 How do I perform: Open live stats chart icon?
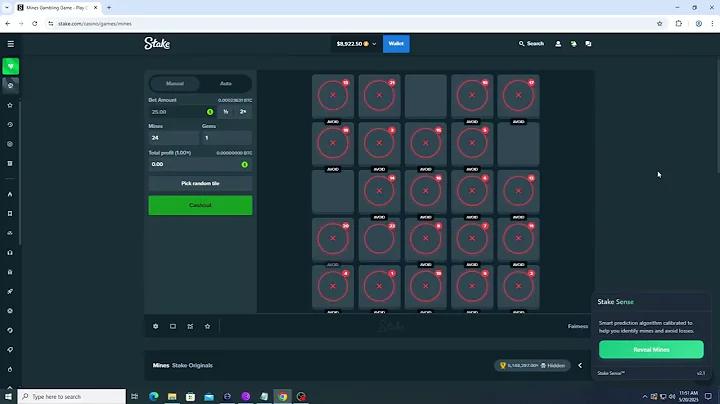pyautogui.click(x=190, y=326)
